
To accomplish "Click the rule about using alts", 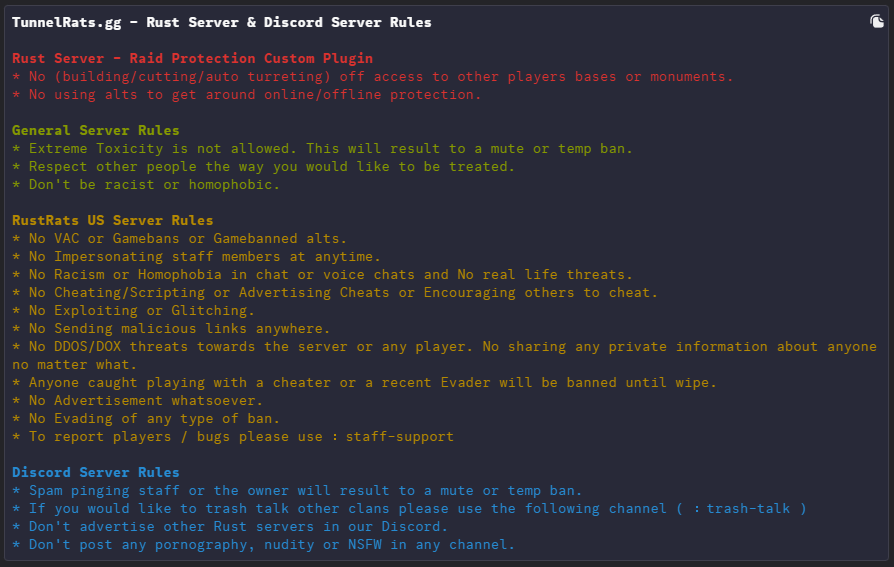I will [247, 95].
